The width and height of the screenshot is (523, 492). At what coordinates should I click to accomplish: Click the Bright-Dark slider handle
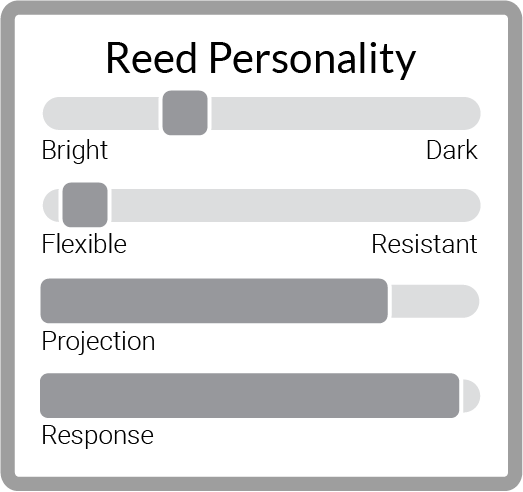185,113
